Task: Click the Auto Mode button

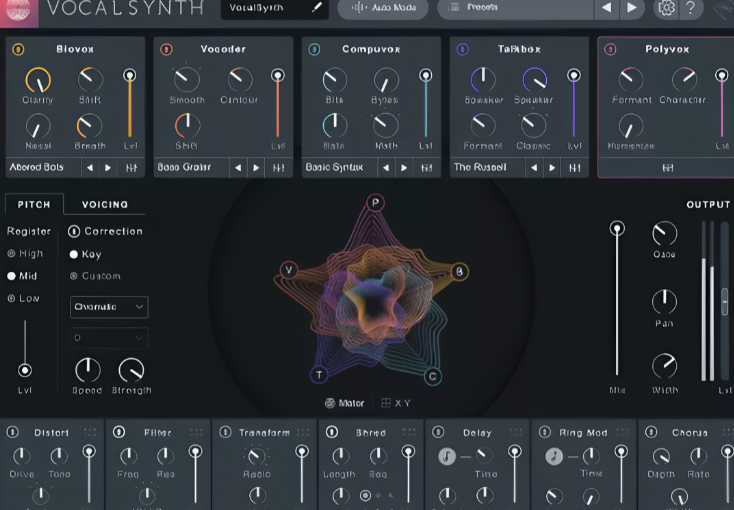Action: (383, 7)
